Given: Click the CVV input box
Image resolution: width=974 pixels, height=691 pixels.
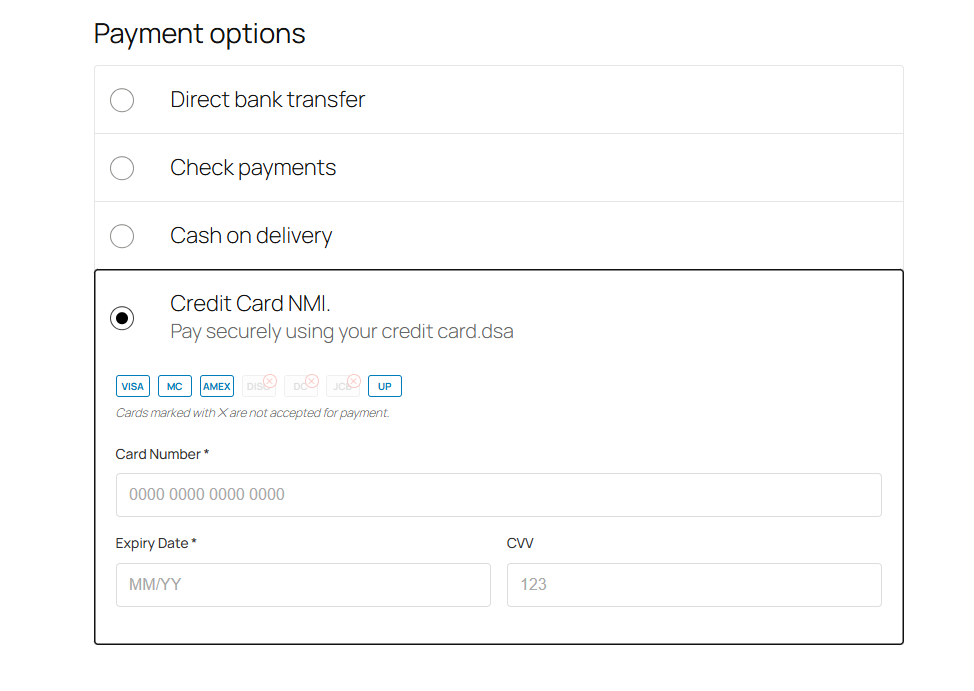Looking at the screenshot, I should tap(693, 585).
